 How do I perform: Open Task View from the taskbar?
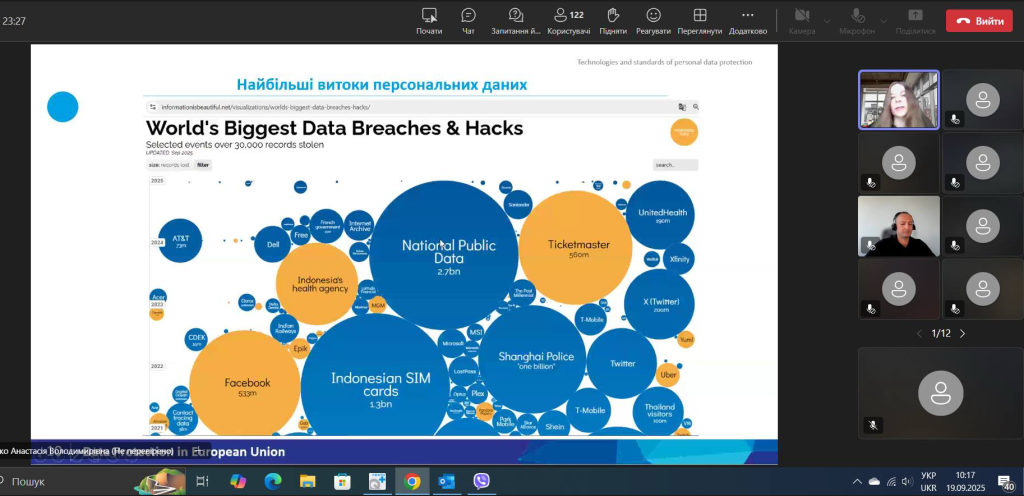click(202, 482)
